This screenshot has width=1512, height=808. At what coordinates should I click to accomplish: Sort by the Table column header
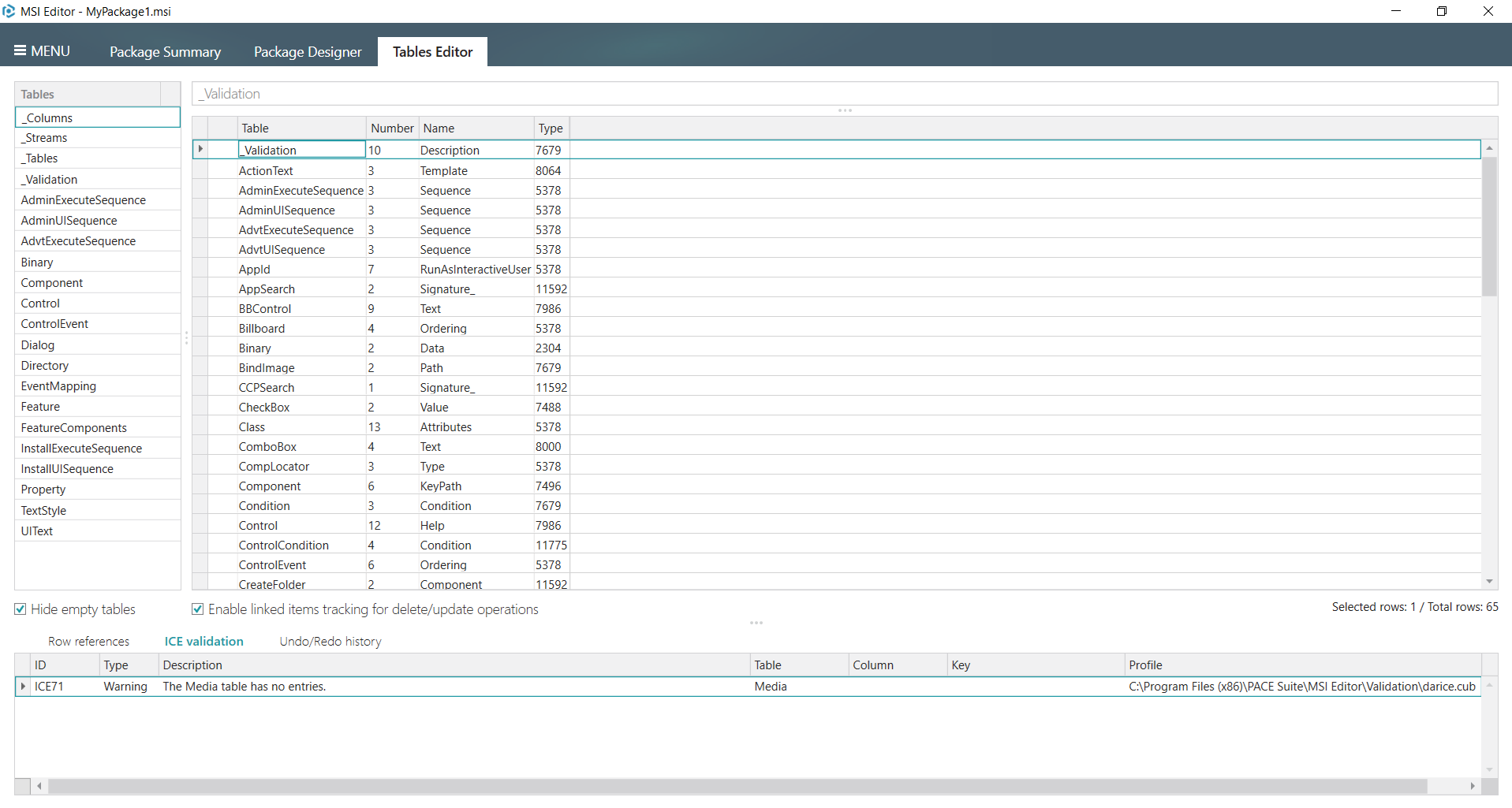tap(302, 128)
